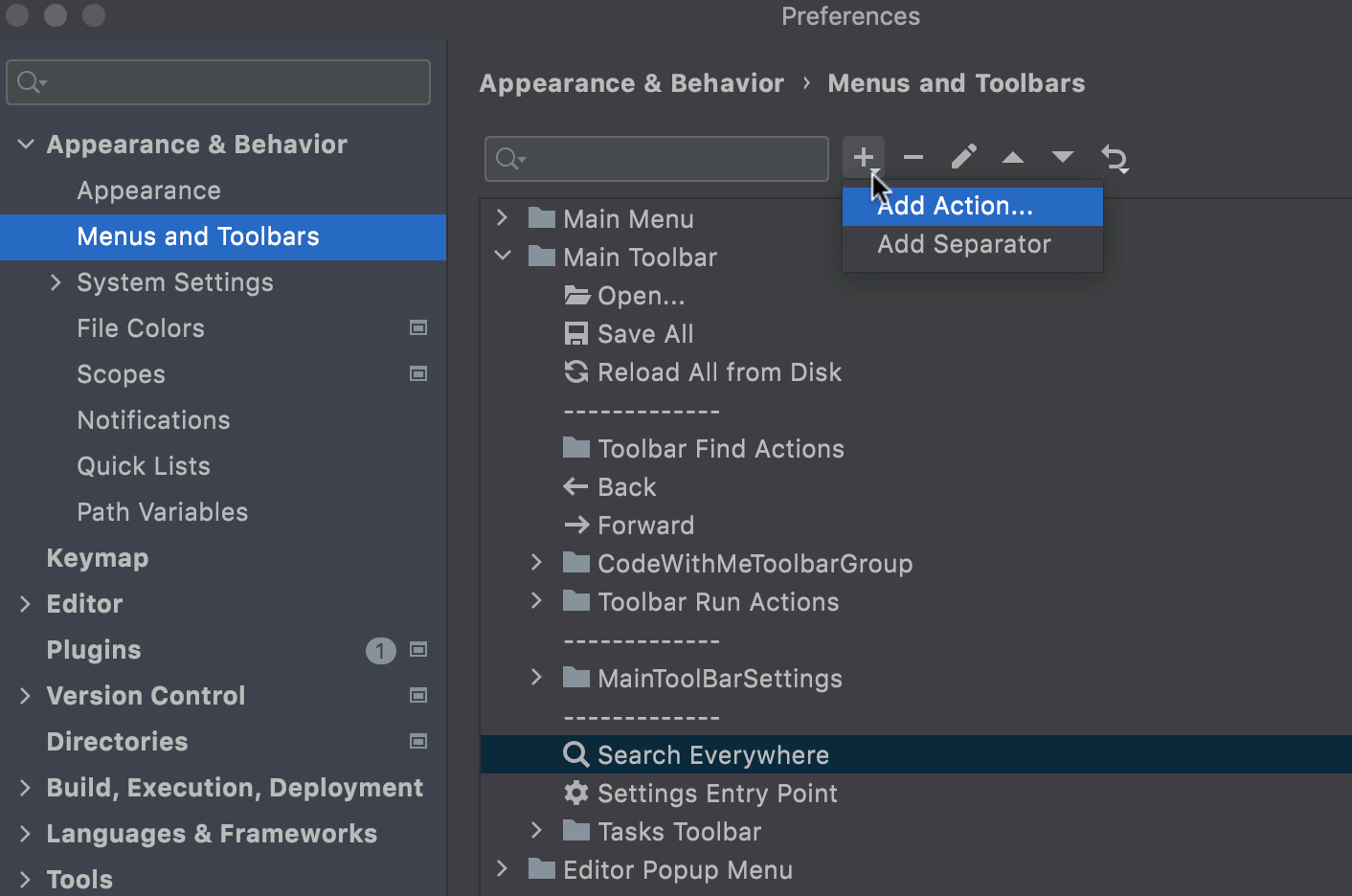Select the Reload All from Disk row
Screen dimensions: 1352x896
(x=915, y=372)
